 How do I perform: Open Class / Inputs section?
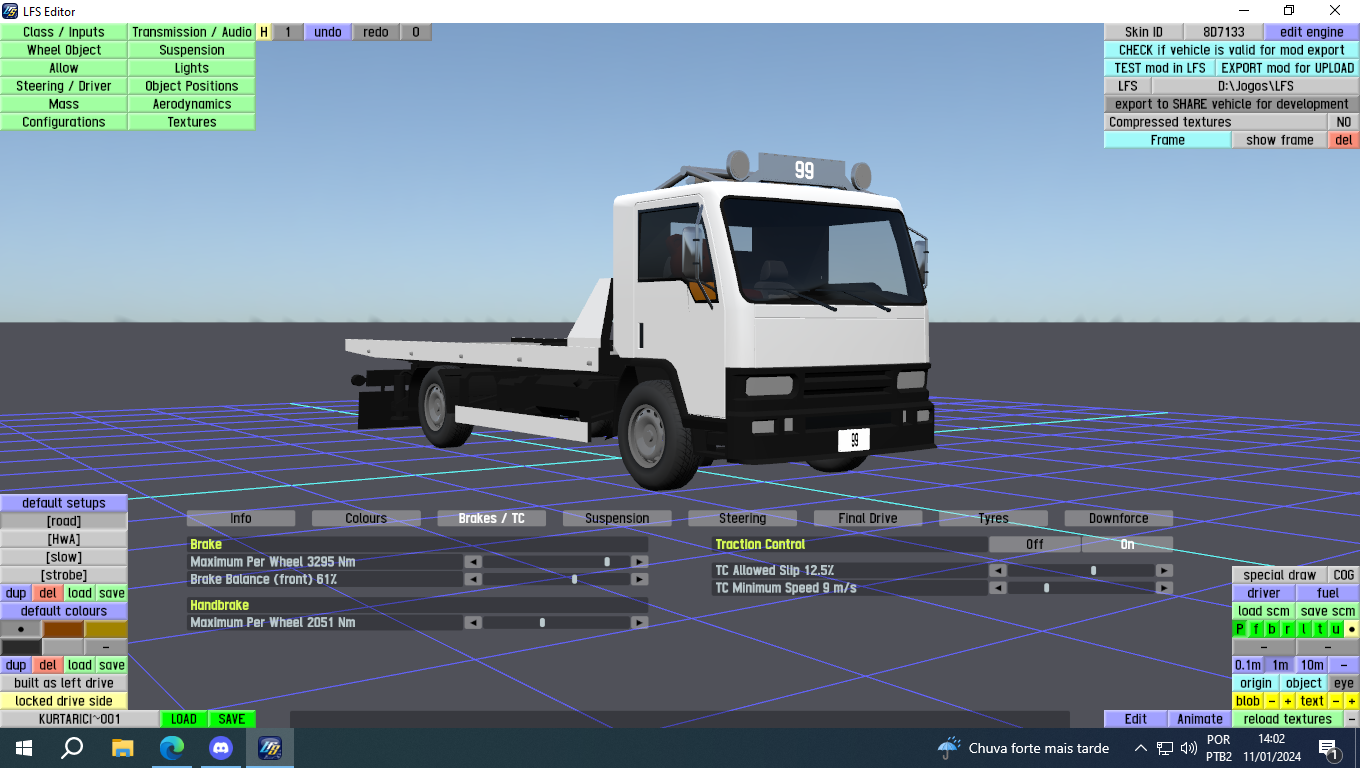(64, 32)
